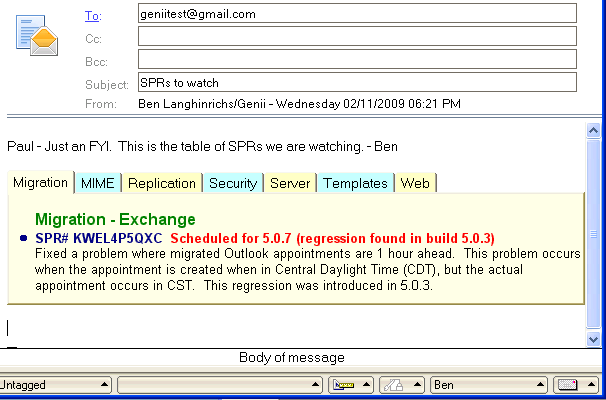
Task: Click the Bcc input field
Action: pos(357,60)
